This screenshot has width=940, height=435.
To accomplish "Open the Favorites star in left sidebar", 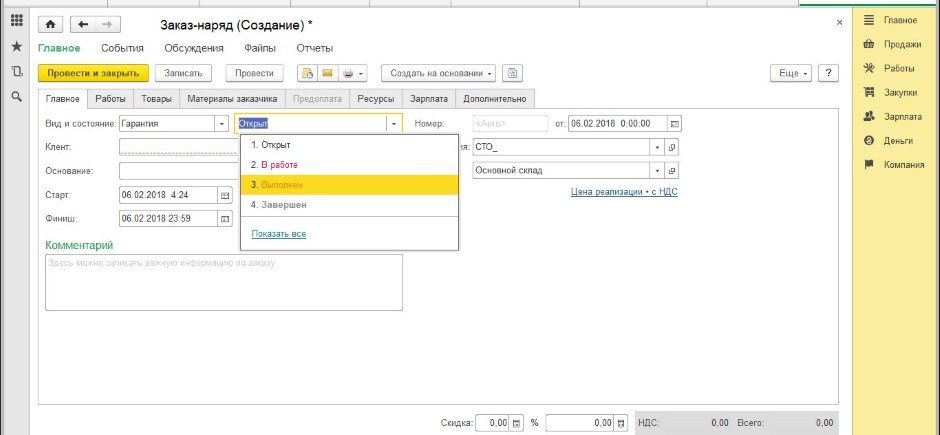I will click(x=16, y=46).
